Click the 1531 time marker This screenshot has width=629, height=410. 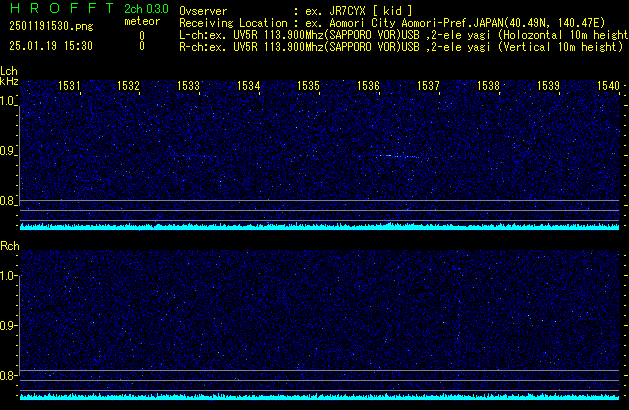pos(69,86)
